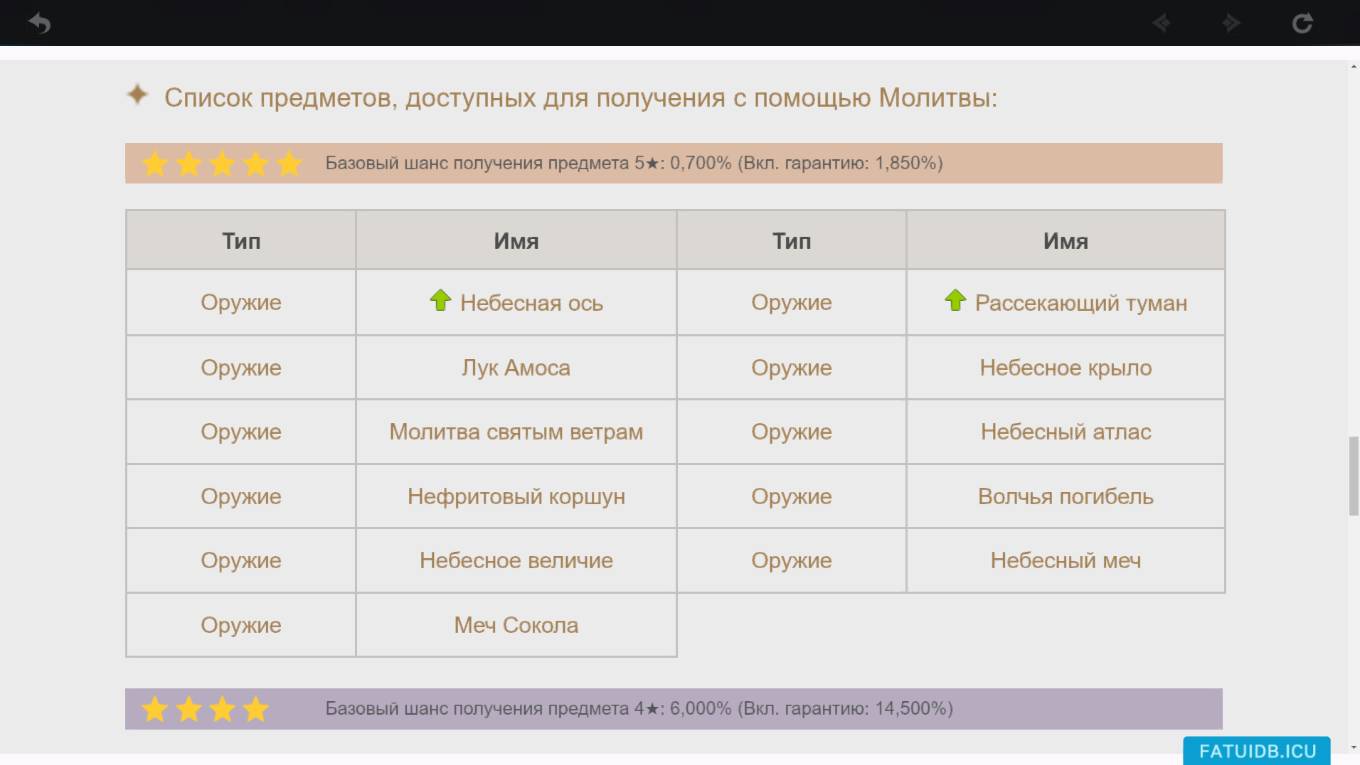Click green up-arrow beside Рассекающий туман

pyautogui.click(x=955, y=300)
